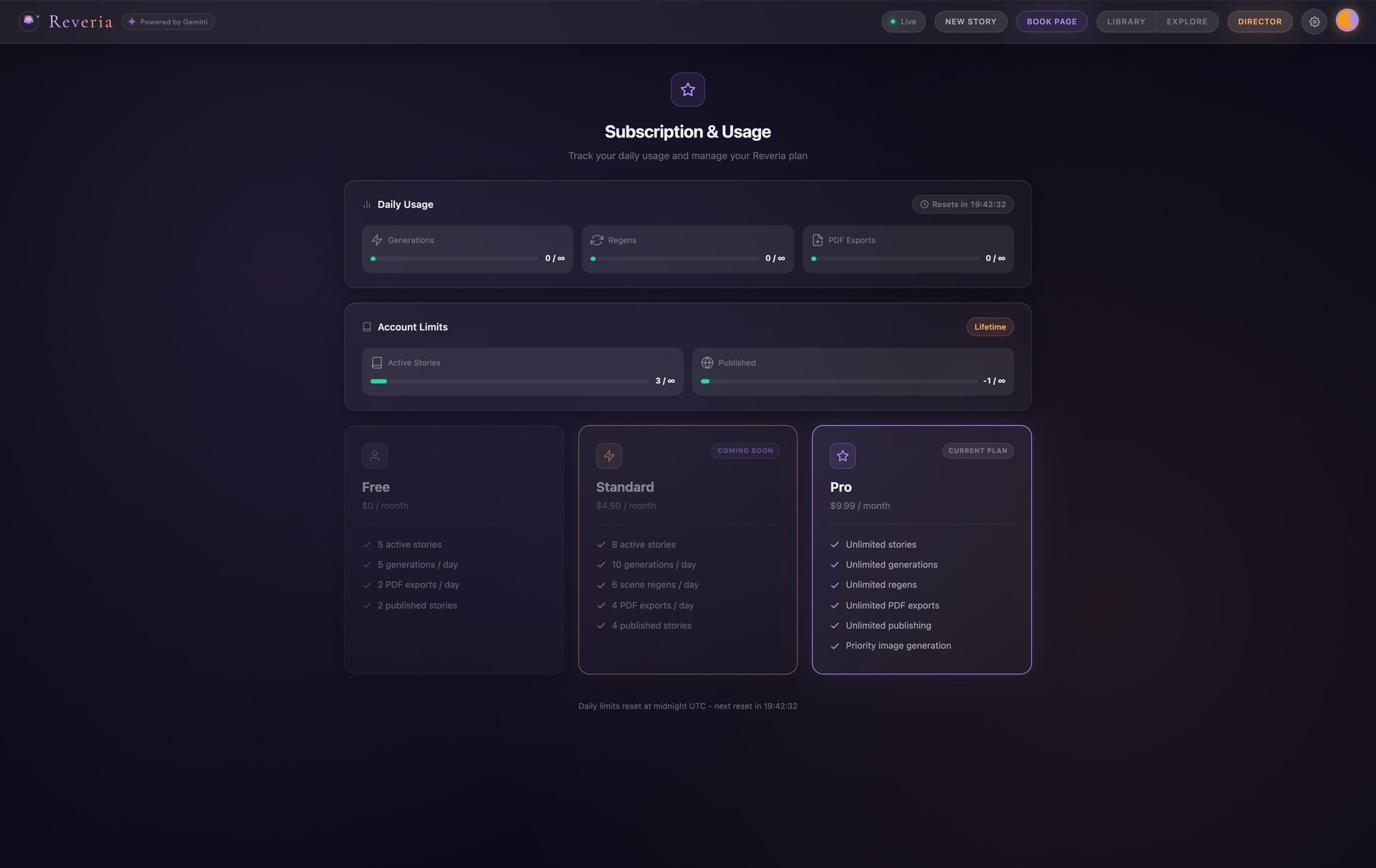Click the Active Stories book icon
The width and height of the screenshot is (1376, 868).
pyautogui.click(x=377, y=363)
